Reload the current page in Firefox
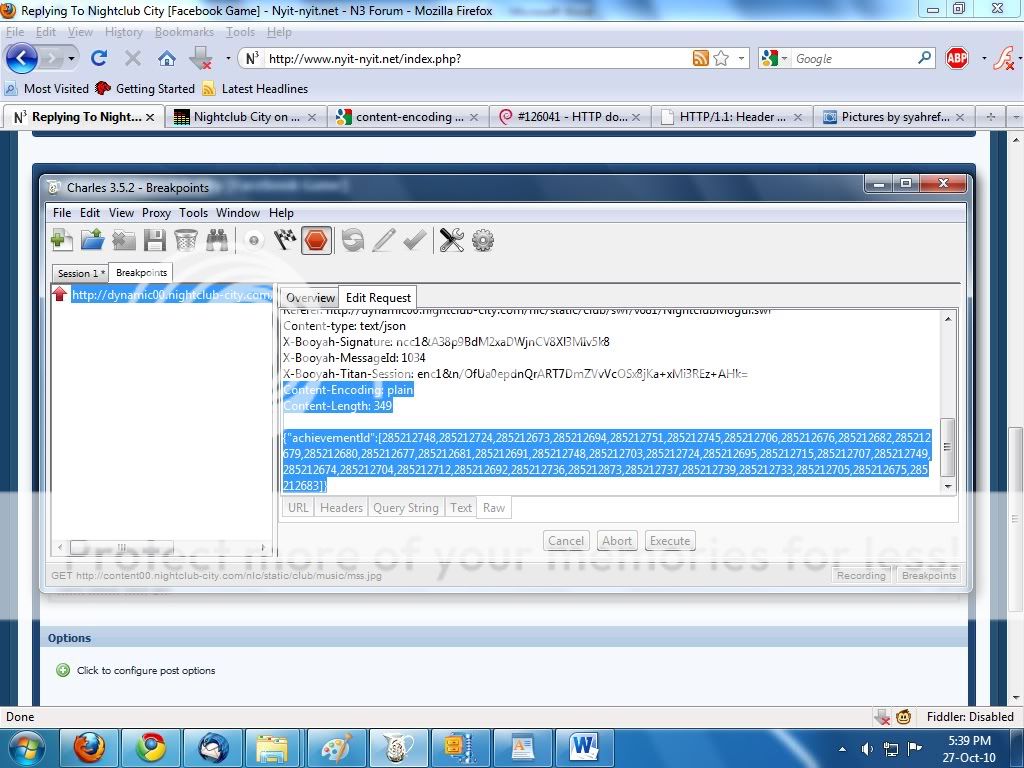 click(x=99, y=59)
